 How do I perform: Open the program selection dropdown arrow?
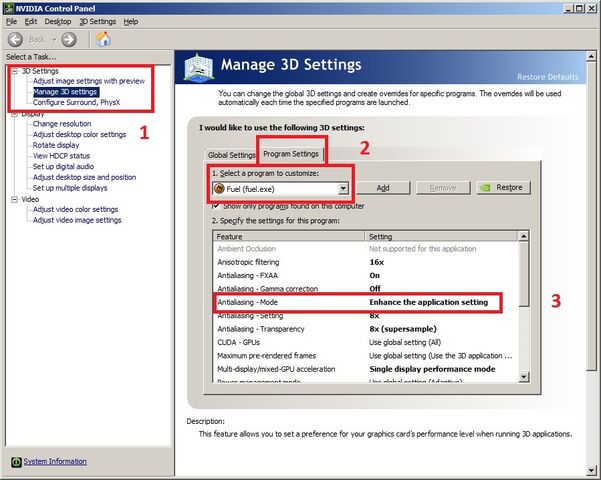(x=343, y=188)
